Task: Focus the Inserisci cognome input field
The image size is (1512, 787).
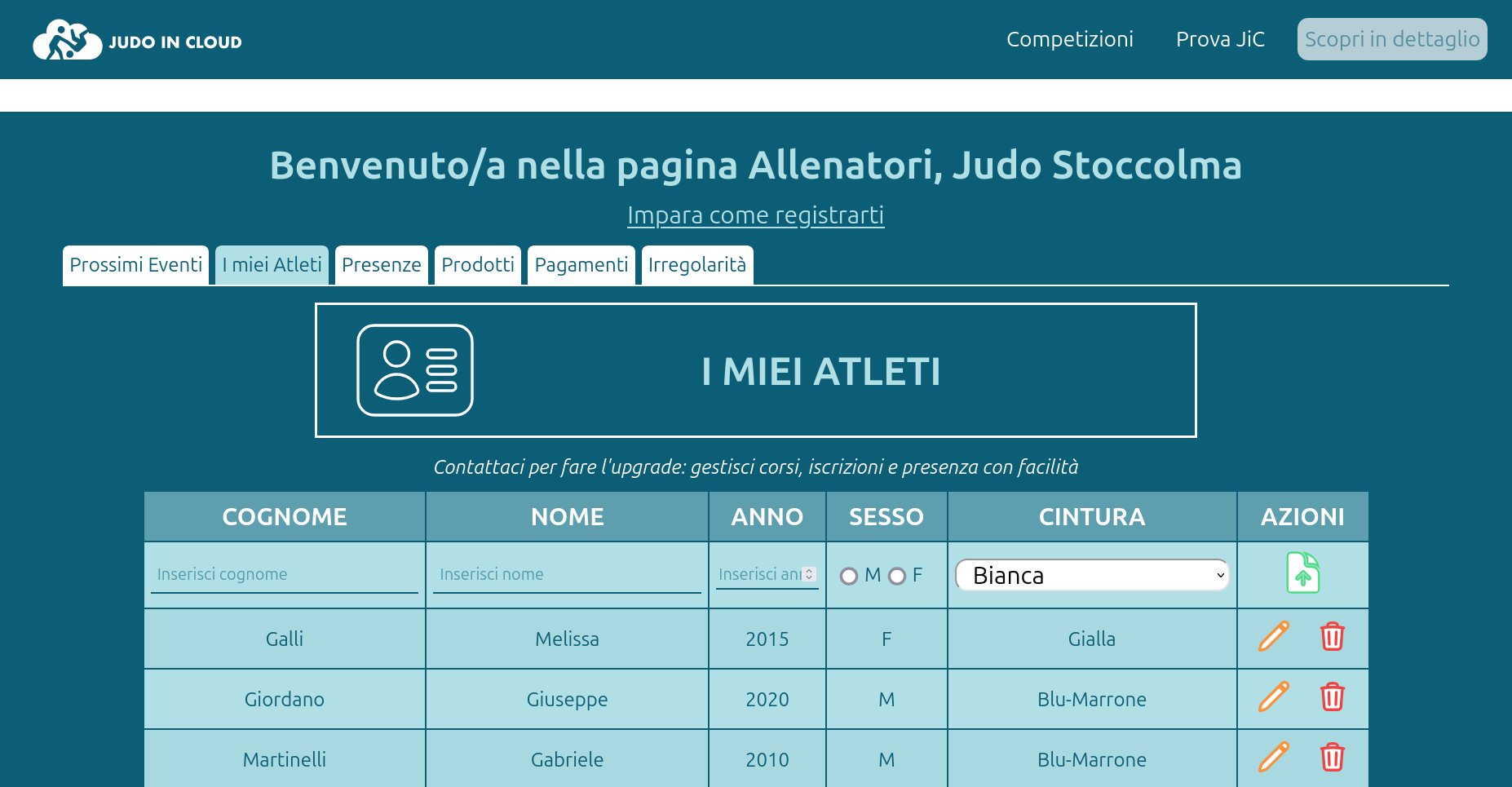Action: (284, 574)
